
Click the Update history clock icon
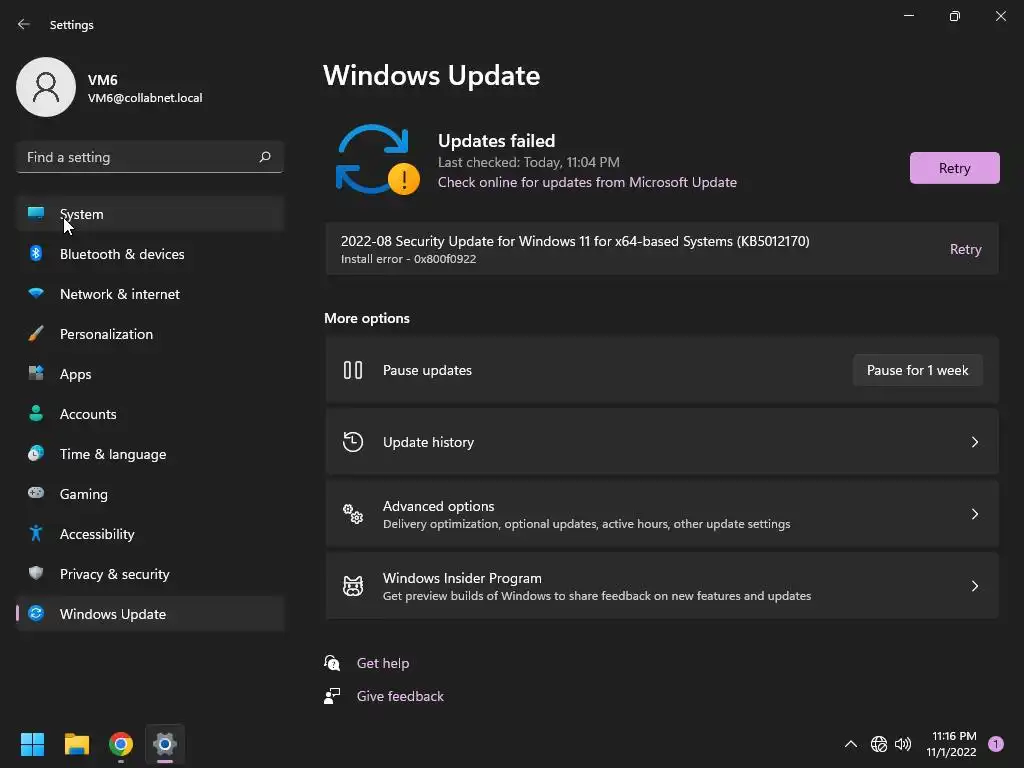point(353,442)
